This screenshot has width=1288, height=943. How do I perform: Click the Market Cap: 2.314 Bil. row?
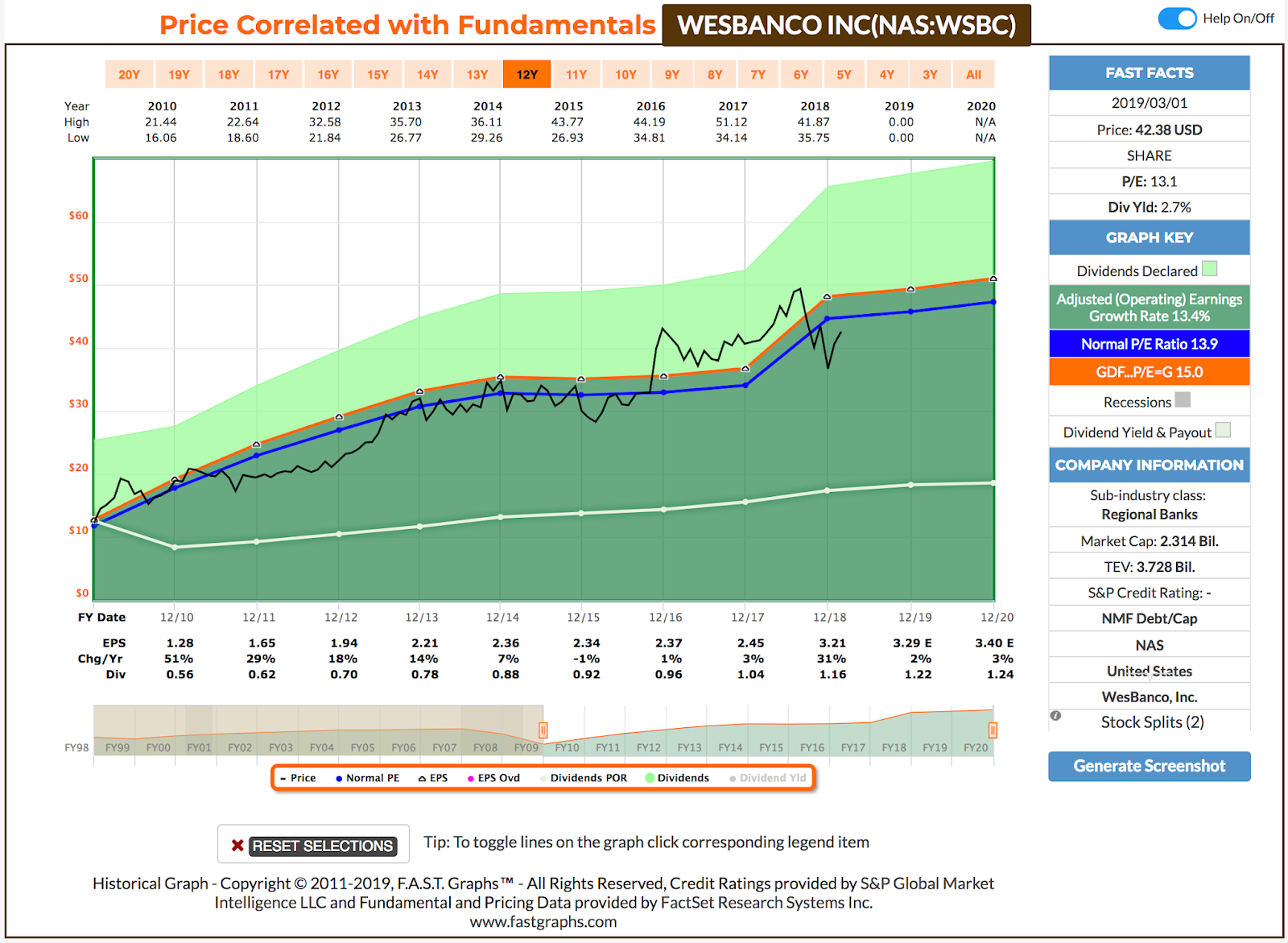pos(1150,541)
